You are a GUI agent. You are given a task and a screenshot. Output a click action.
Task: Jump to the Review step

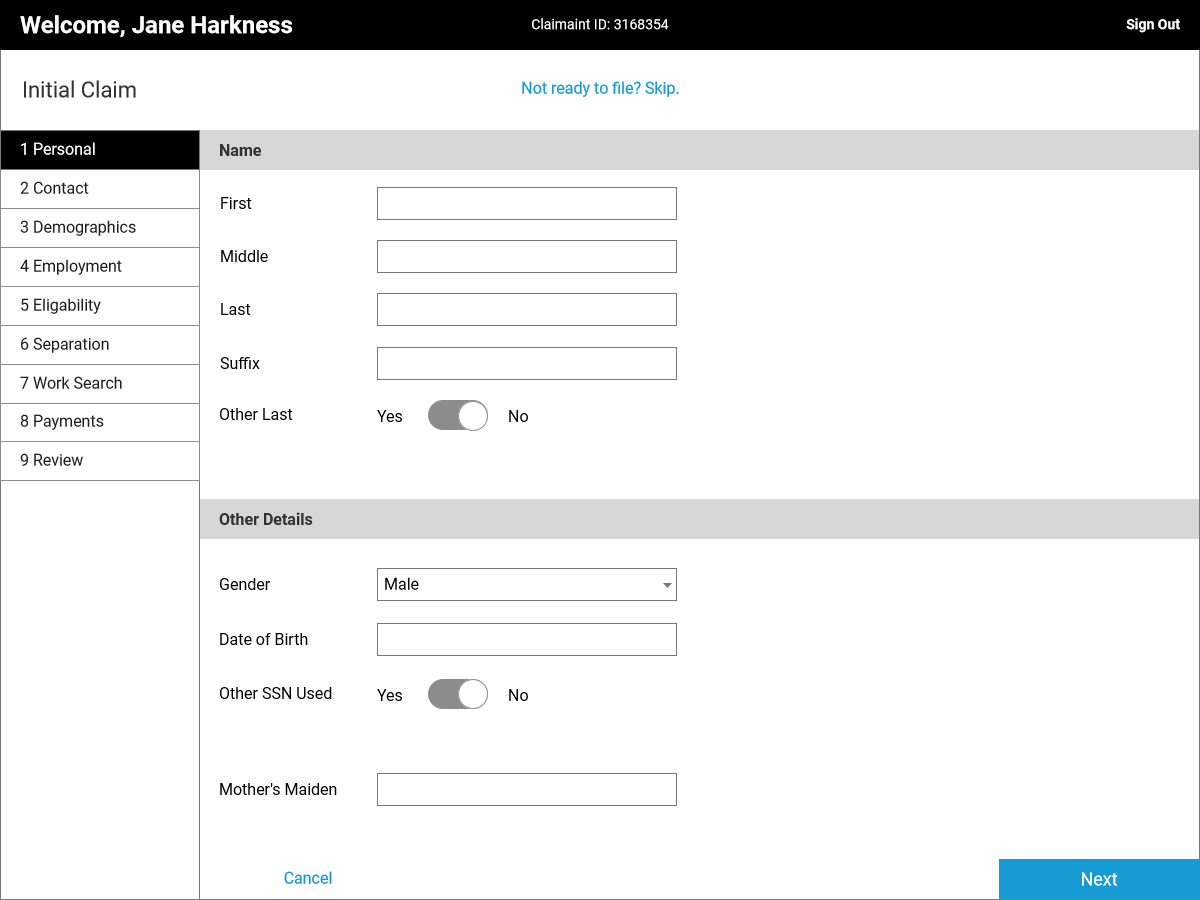coord(100,460)
